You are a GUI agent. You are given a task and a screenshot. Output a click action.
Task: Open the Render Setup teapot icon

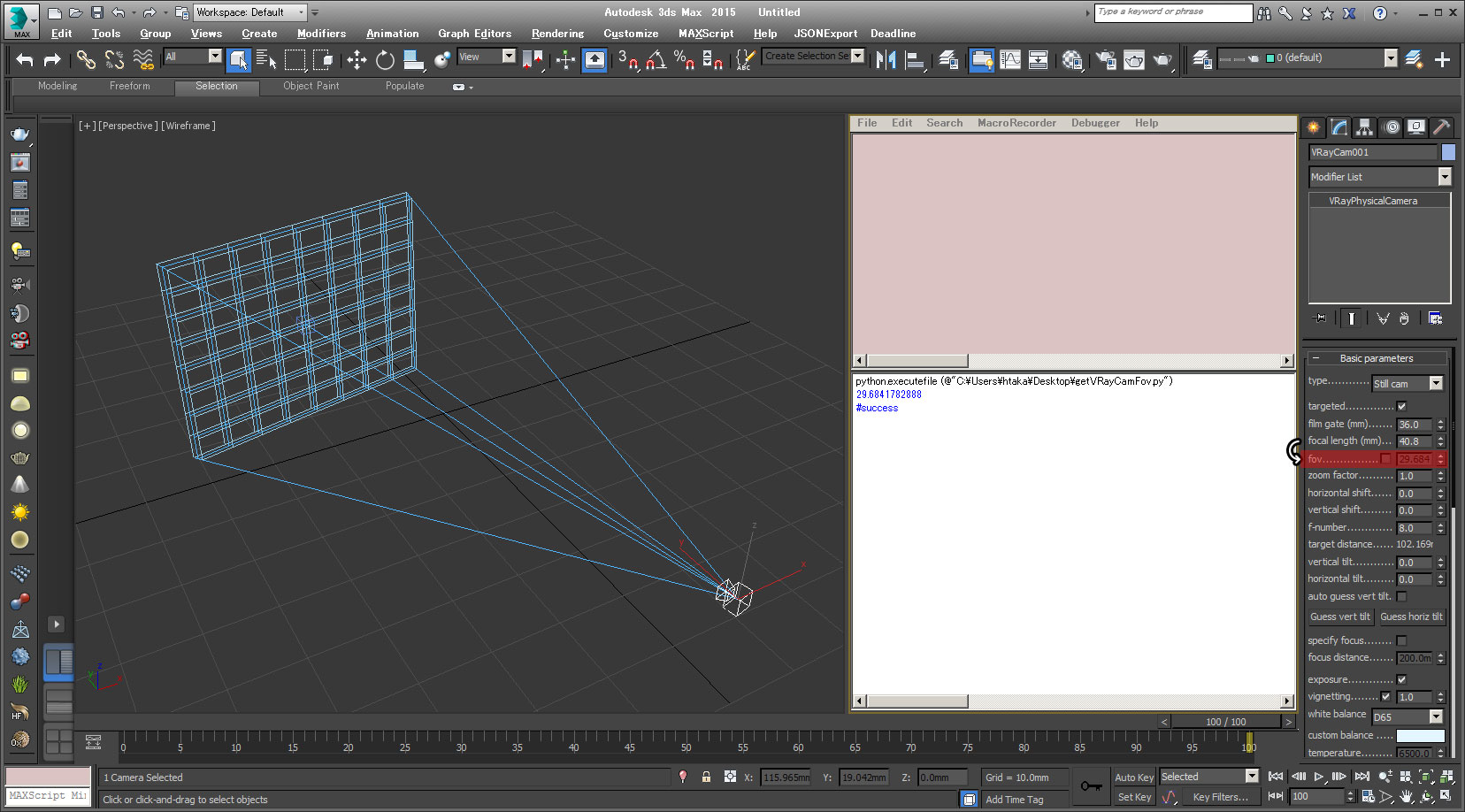pyautogui.click(x=1106, y=59)
